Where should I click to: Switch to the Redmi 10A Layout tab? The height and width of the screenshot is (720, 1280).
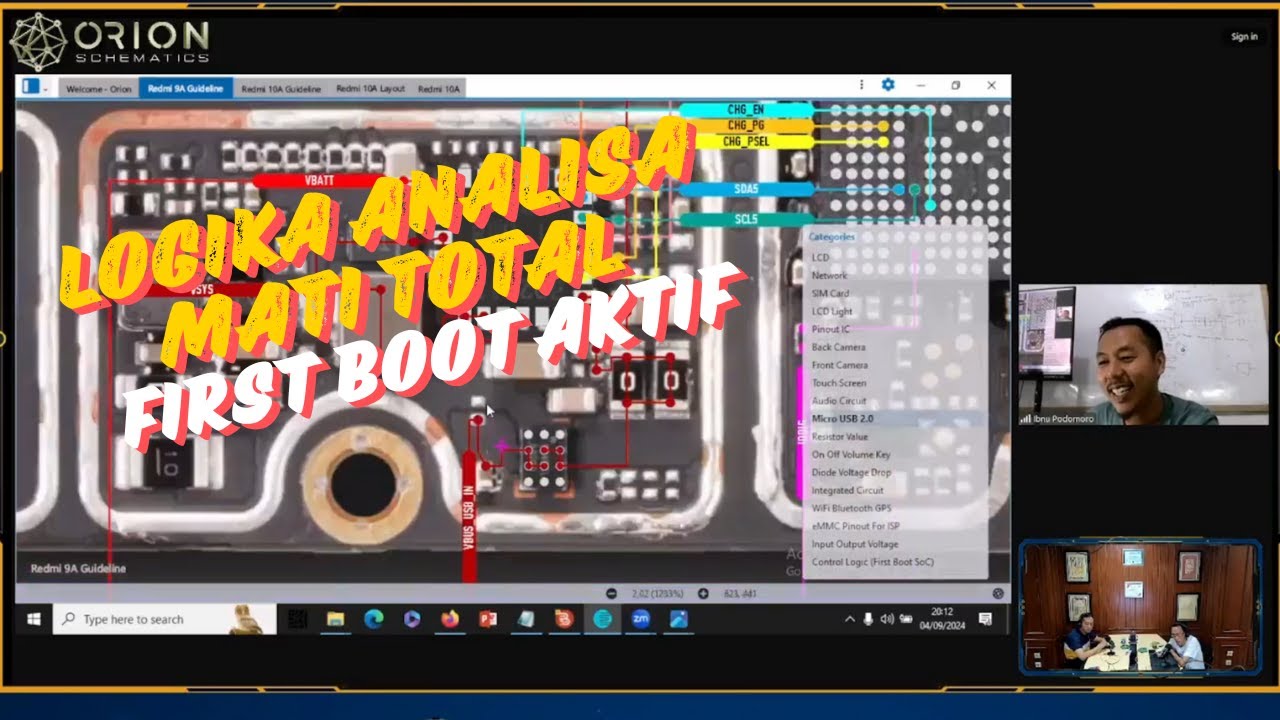(x=370, y=89)
